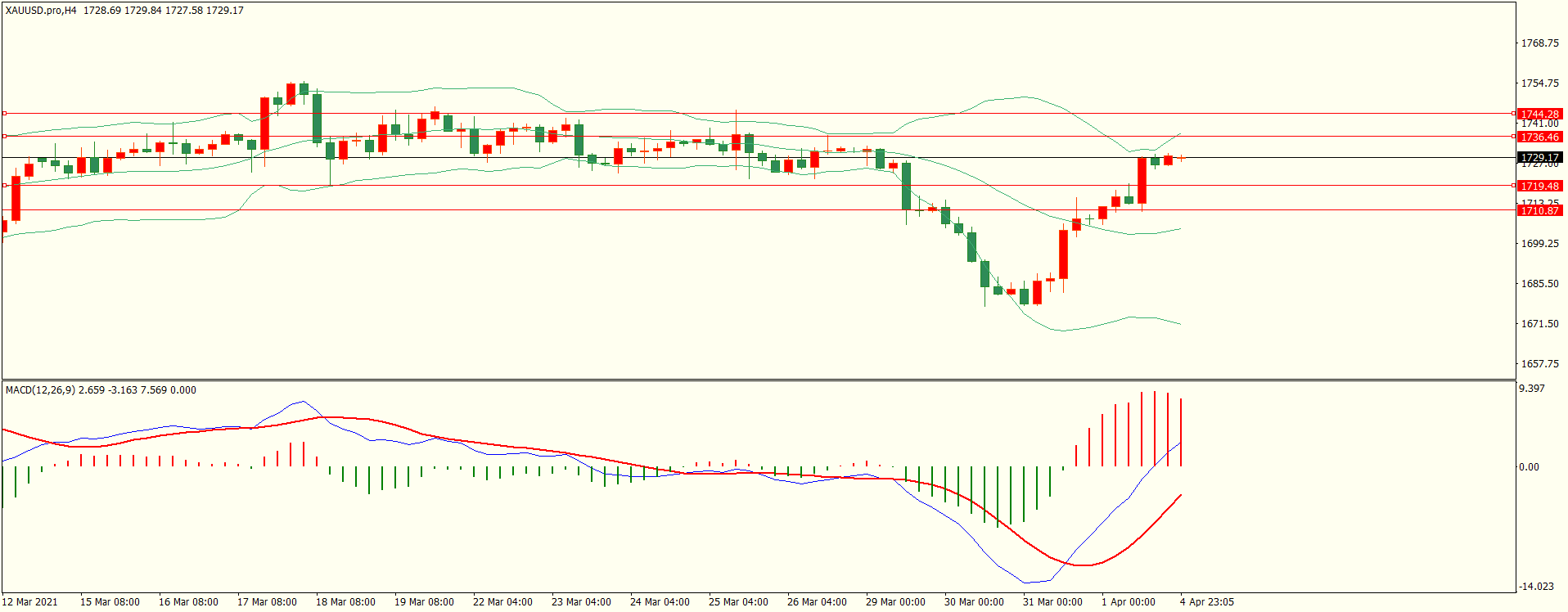Select the red 1744.28 price tag
The width and height of the screenshot is (1568, 612).
[x=1539, y=115]
